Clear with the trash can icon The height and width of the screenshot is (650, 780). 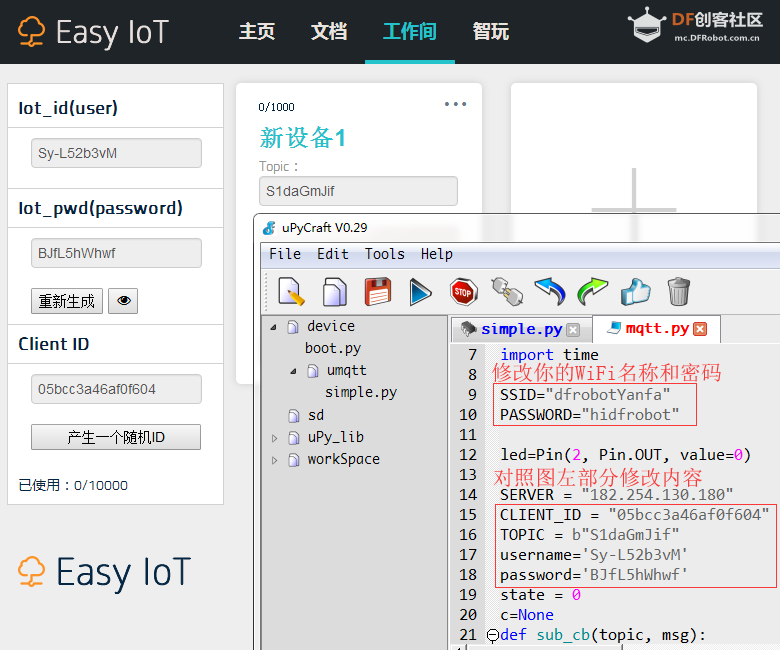678,291
